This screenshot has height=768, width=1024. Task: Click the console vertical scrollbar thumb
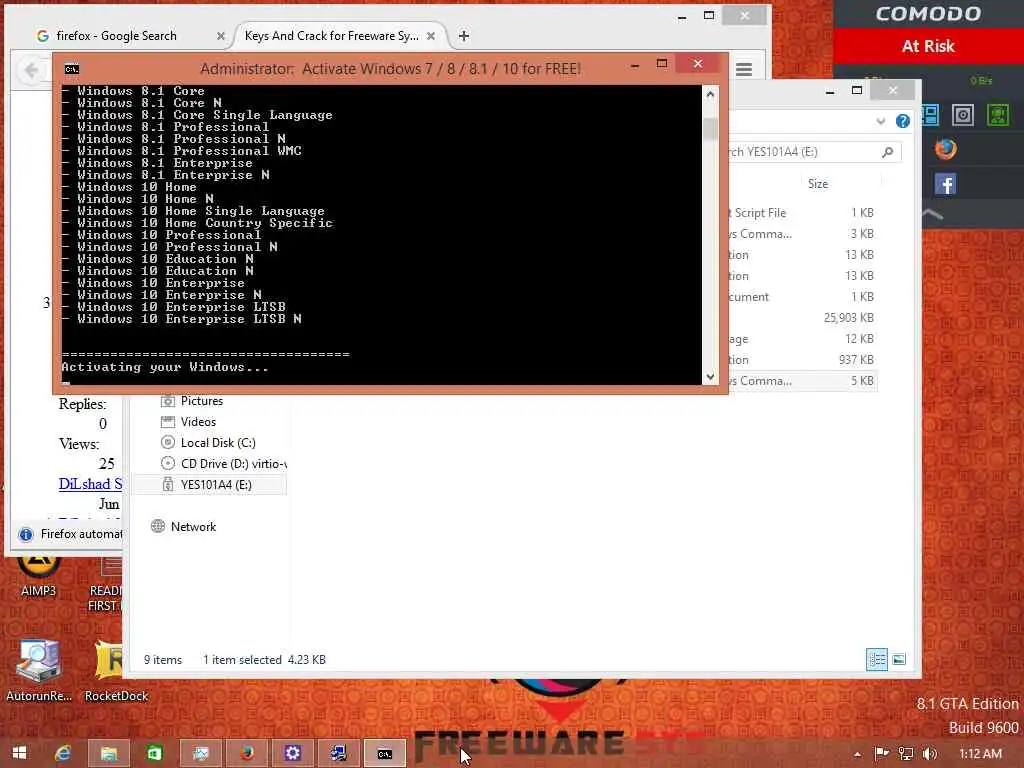711,129
